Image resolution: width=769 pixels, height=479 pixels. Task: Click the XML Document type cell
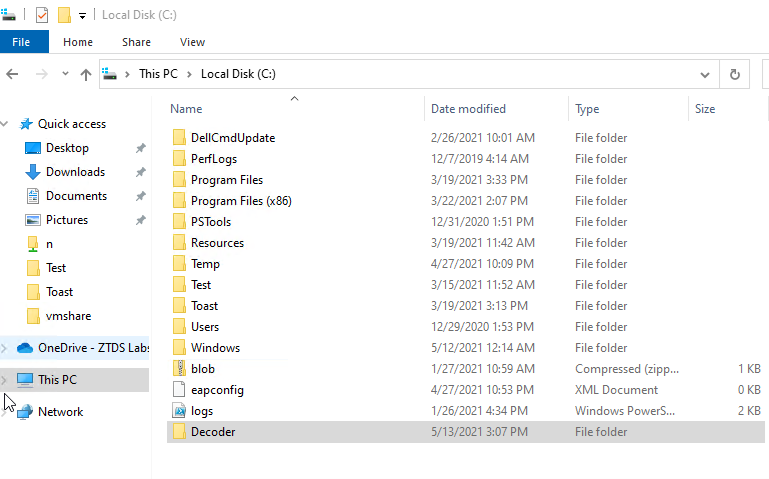[616, 390]
